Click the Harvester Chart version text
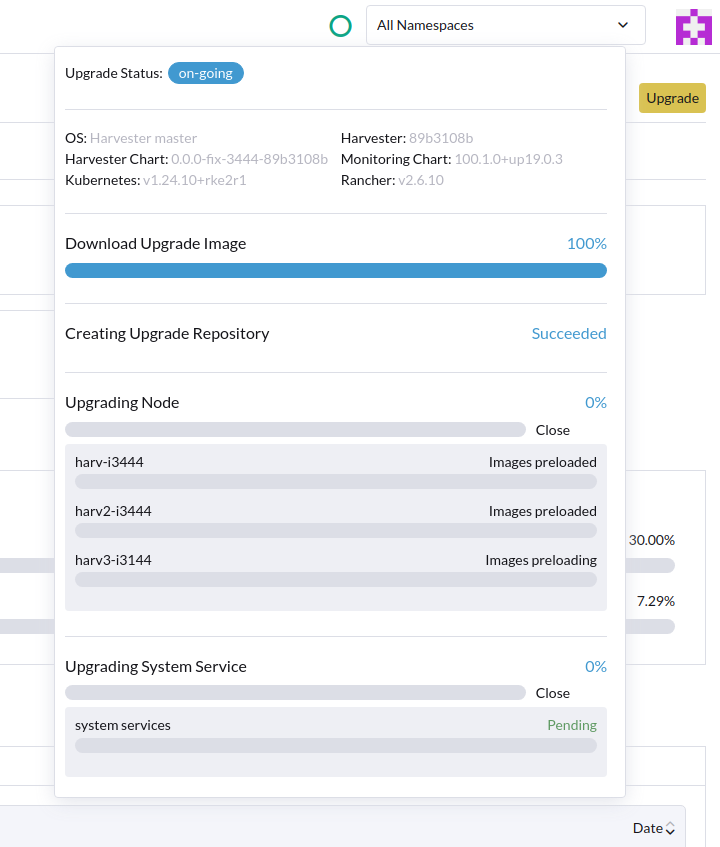This screenshot has width=720, height=847. (x=250, y=159)
